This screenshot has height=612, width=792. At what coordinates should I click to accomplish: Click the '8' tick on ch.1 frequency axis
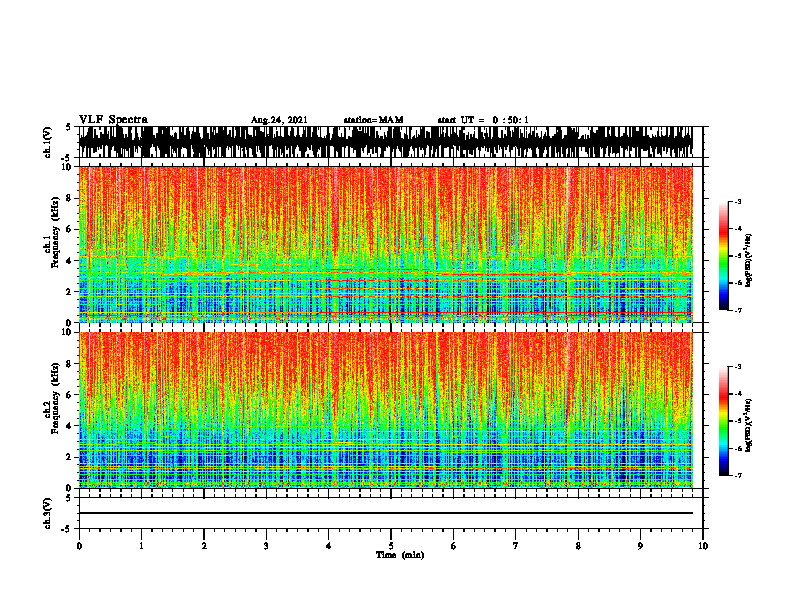pos(70,198)
